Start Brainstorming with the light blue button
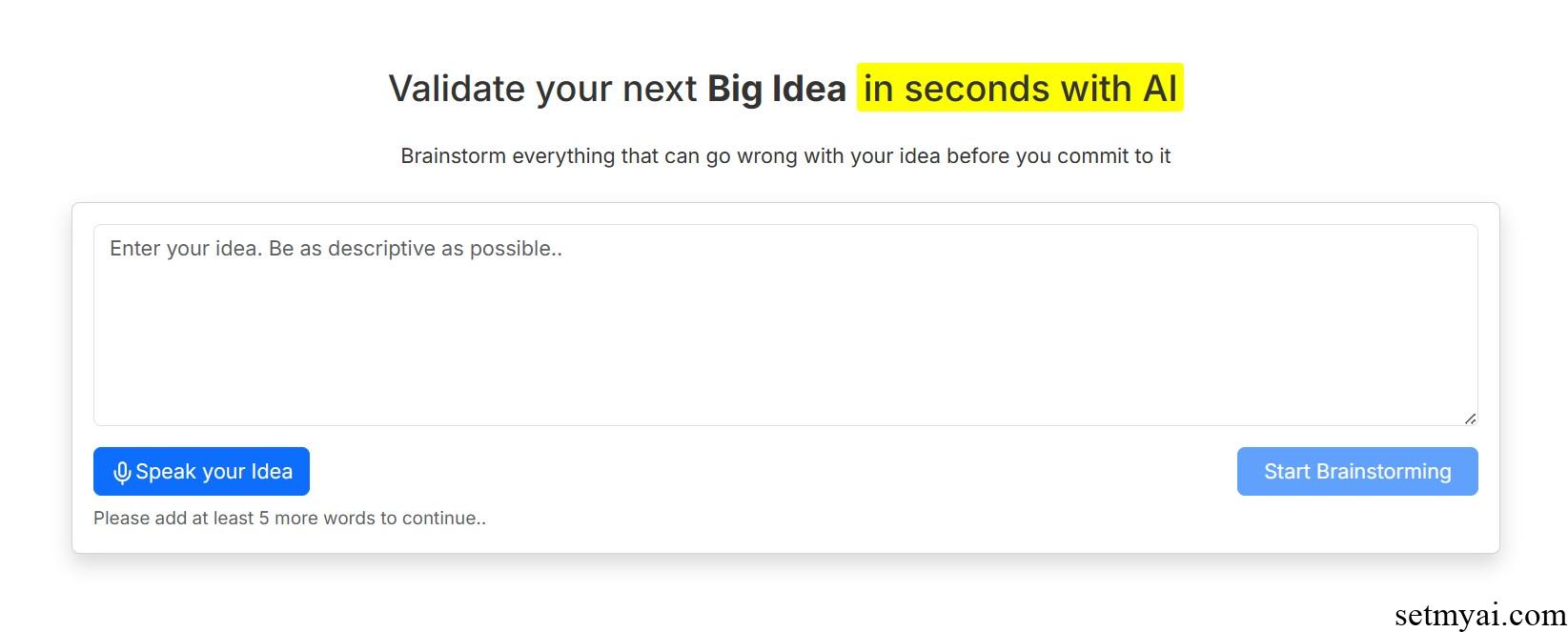 (1357, 471)
